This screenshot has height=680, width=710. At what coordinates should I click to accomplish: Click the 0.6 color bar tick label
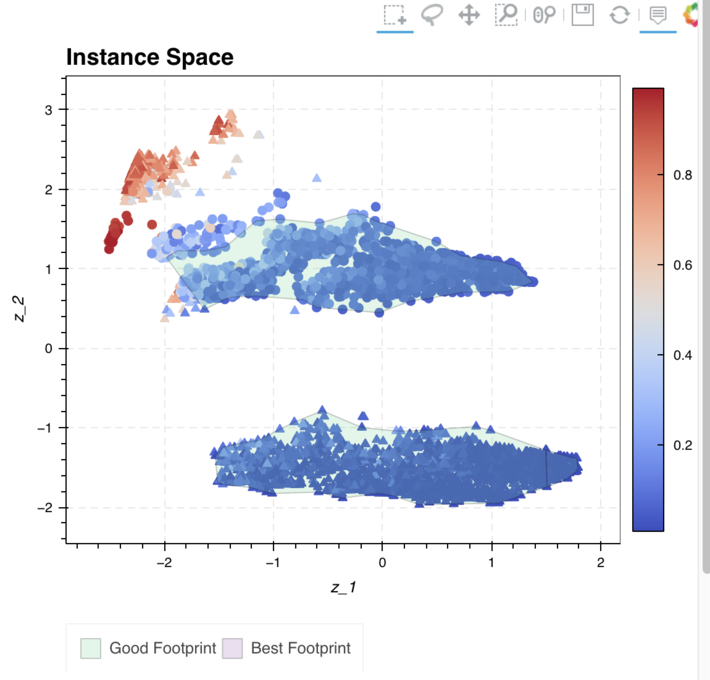tap(682, 265)
